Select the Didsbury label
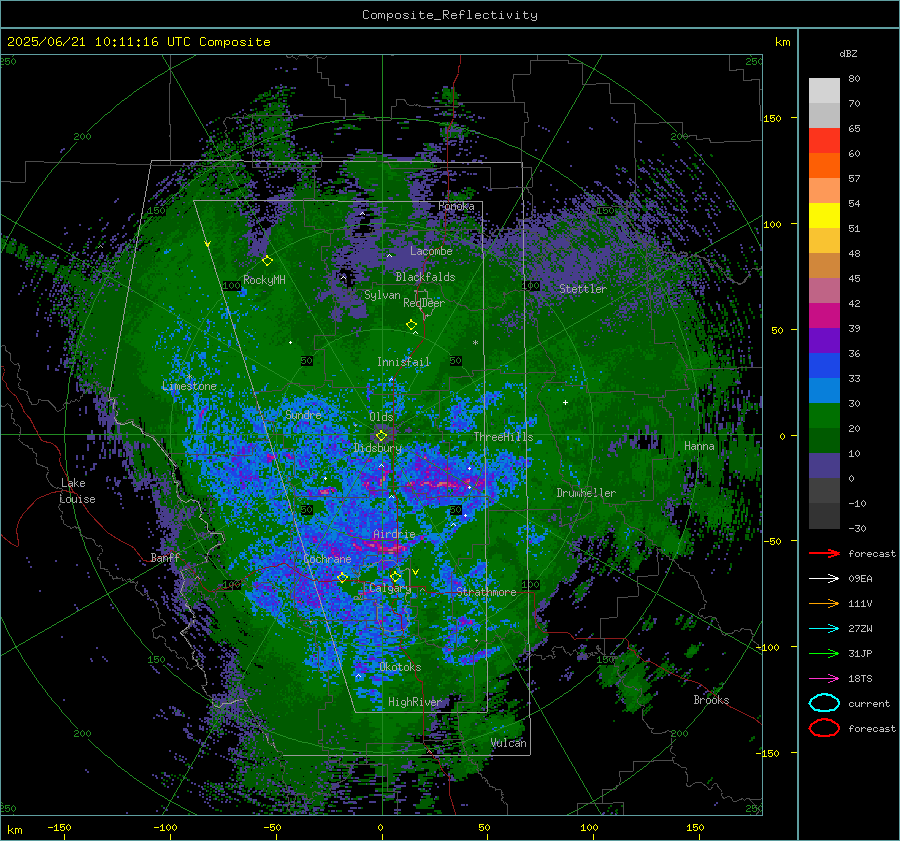This screenshot has height=841, width=900. click(378, 448)
